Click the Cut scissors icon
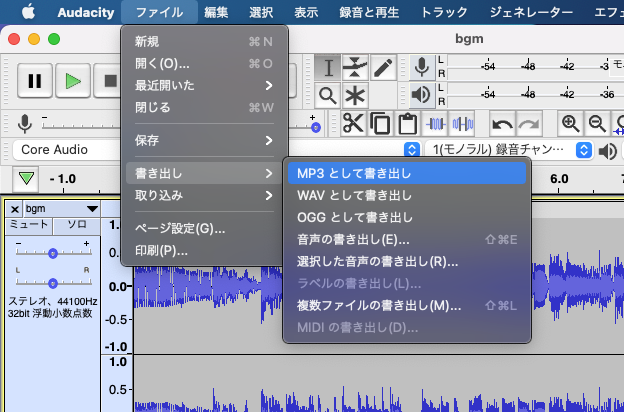624x412 pixels. click(353, 124)
